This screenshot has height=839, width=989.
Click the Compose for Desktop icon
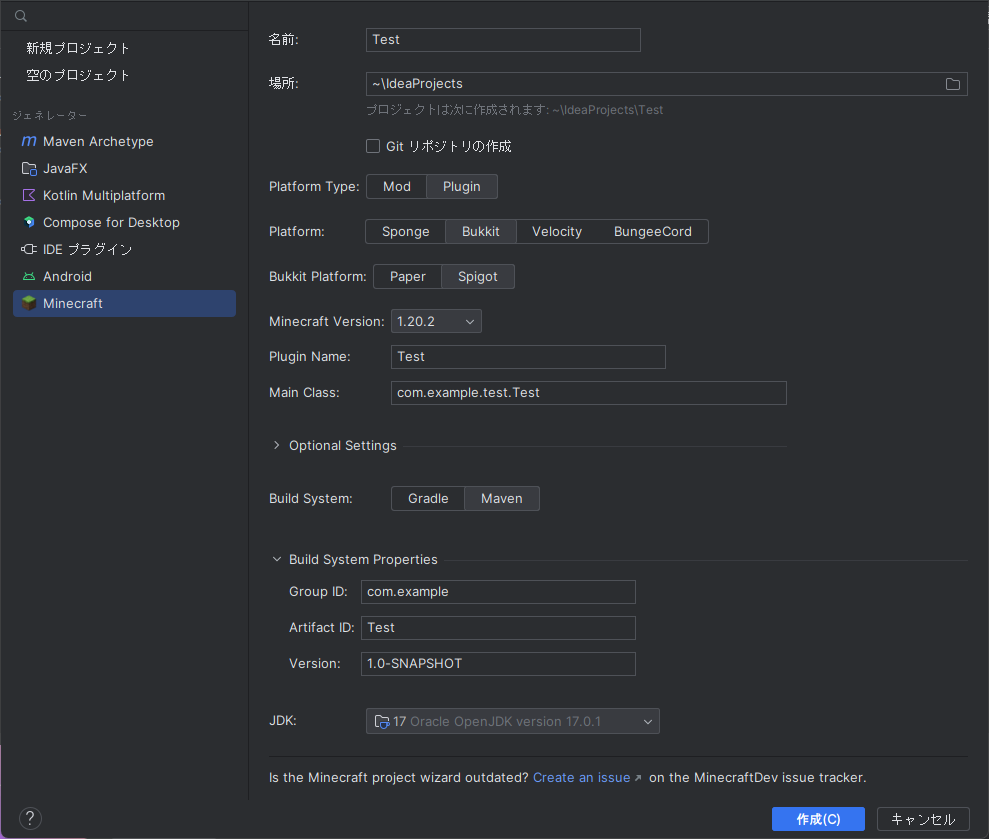(x=29, y=222)
